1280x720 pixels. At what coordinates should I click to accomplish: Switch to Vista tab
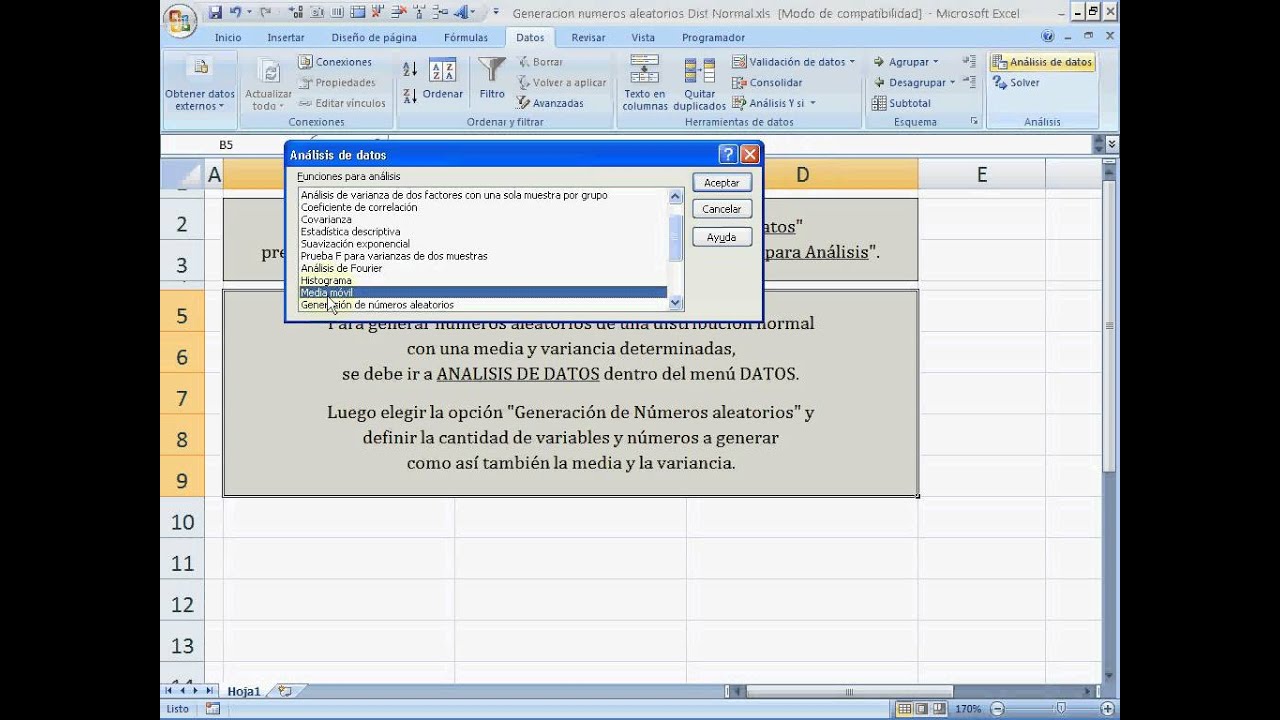pyautogui.click(x=643, y=38)
